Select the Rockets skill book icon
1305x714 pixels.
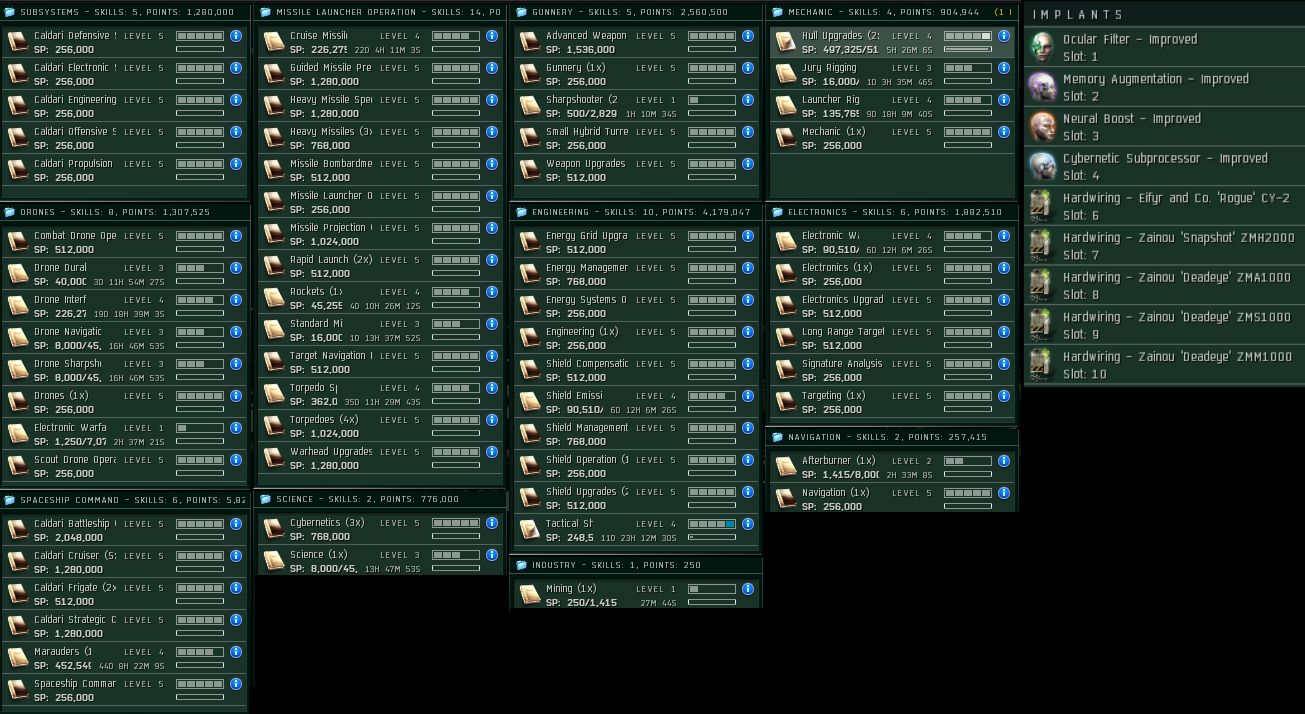tap(273, 298)
